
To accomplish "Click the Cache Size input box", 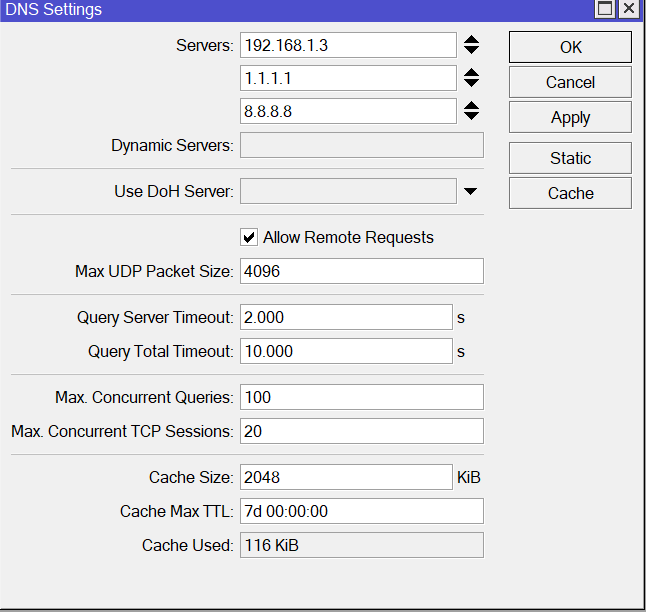I will pos(346,477).
